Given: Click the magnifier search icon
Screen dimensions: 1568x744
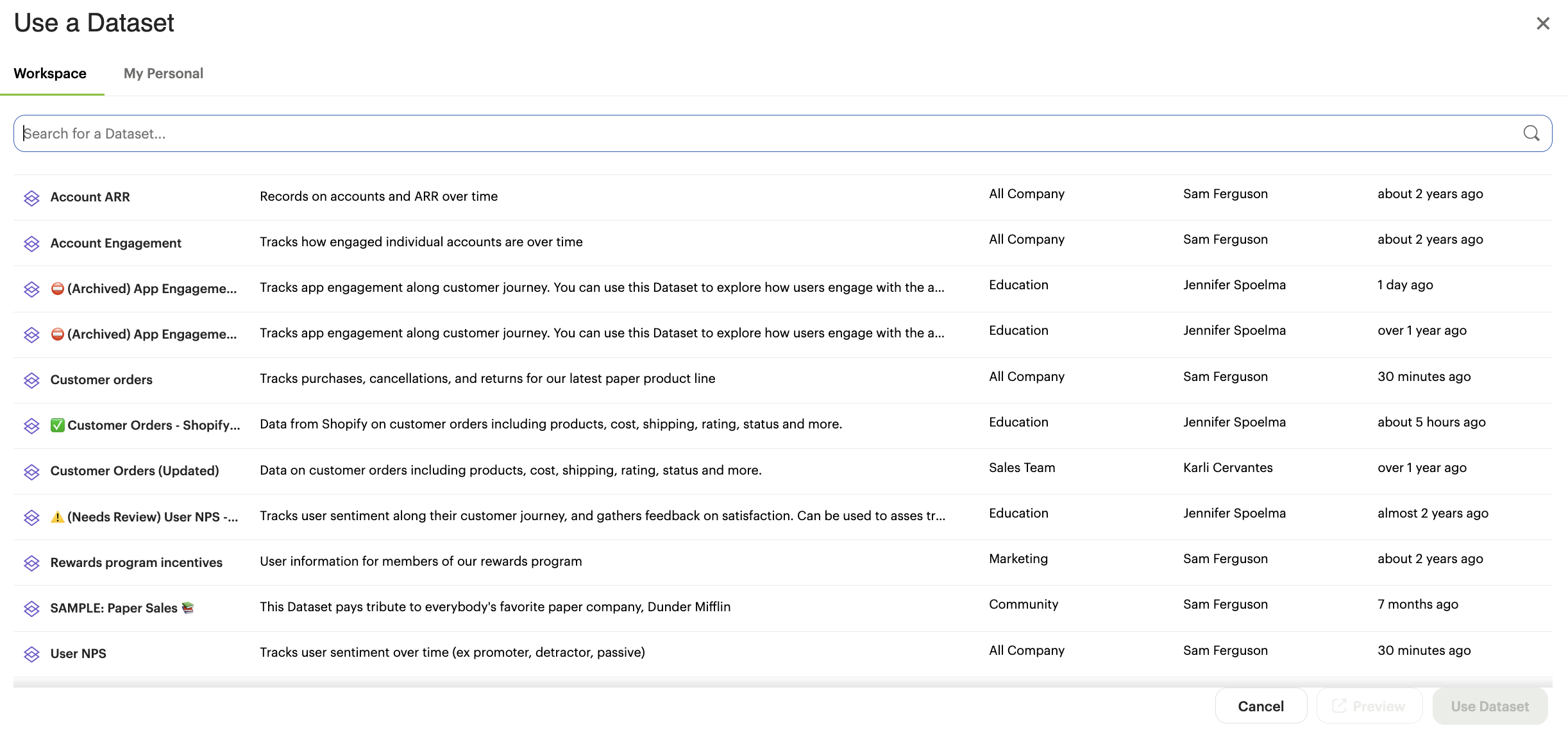Looking at the screenshot, I should click(x=1531, y=133).
